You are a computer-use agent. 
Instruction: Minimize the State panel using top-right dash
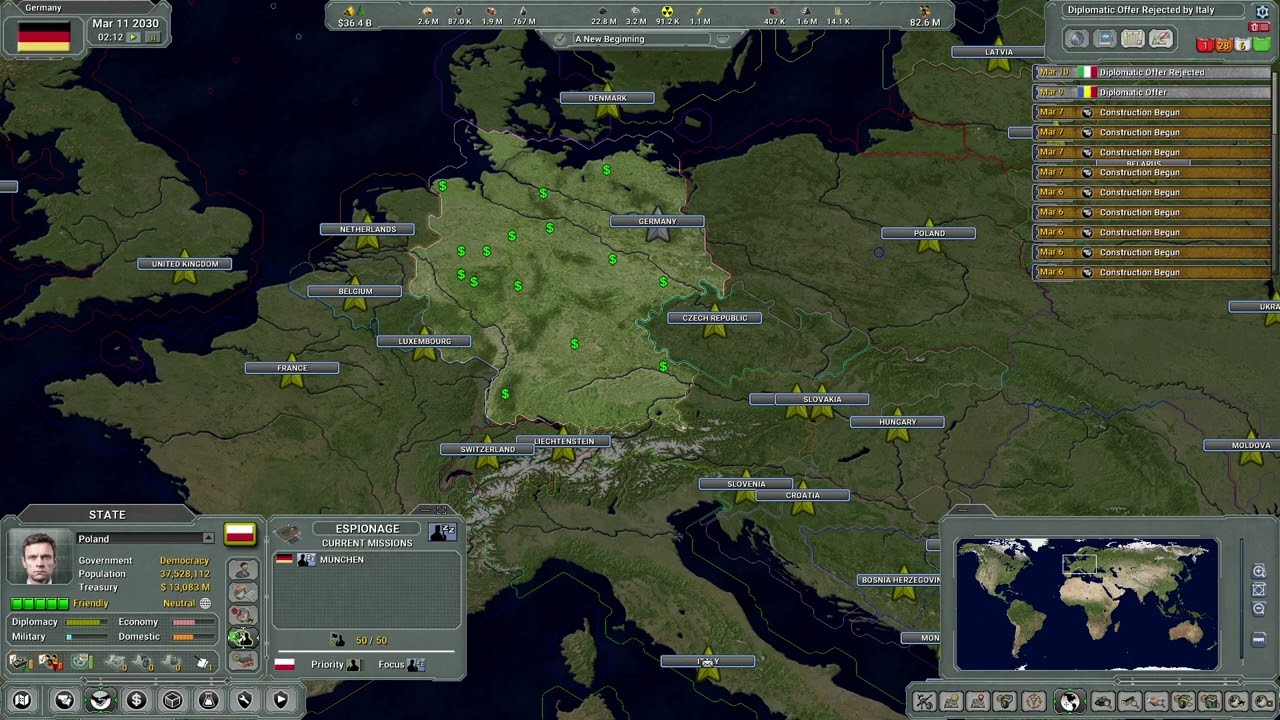click(426, 511)
